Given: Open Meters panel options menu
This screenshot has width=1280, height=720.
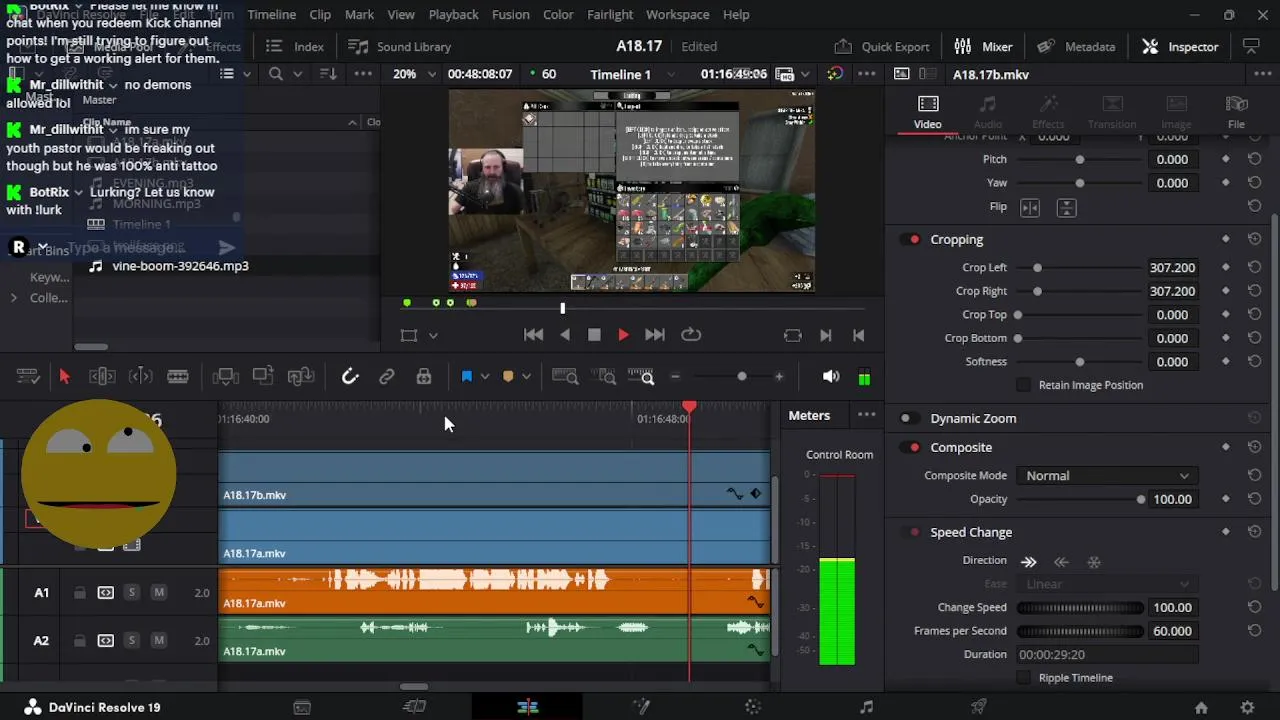Looking at the screenshot, I should pos(866,415).
